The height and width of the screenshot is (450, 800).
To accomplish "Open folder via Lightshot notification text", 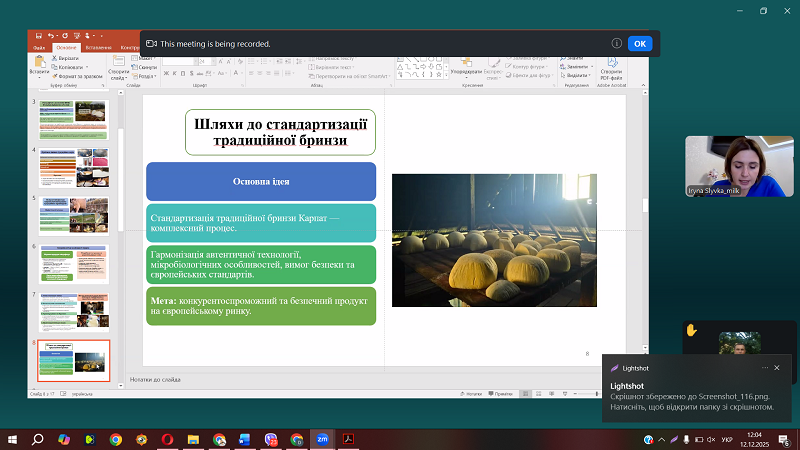I will (x=692, y=402).
